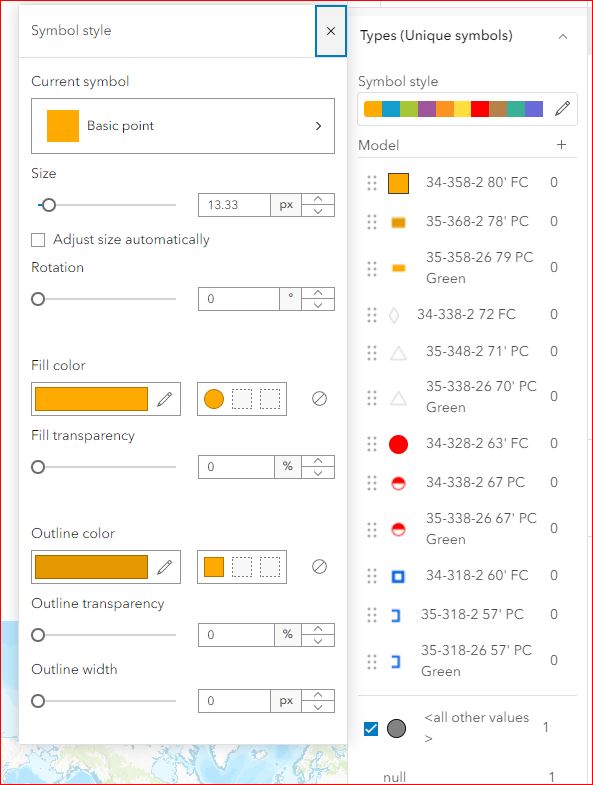Click the pencil icon beside Outline color swatch
The image size is (593, 785).
click(164, 567)
